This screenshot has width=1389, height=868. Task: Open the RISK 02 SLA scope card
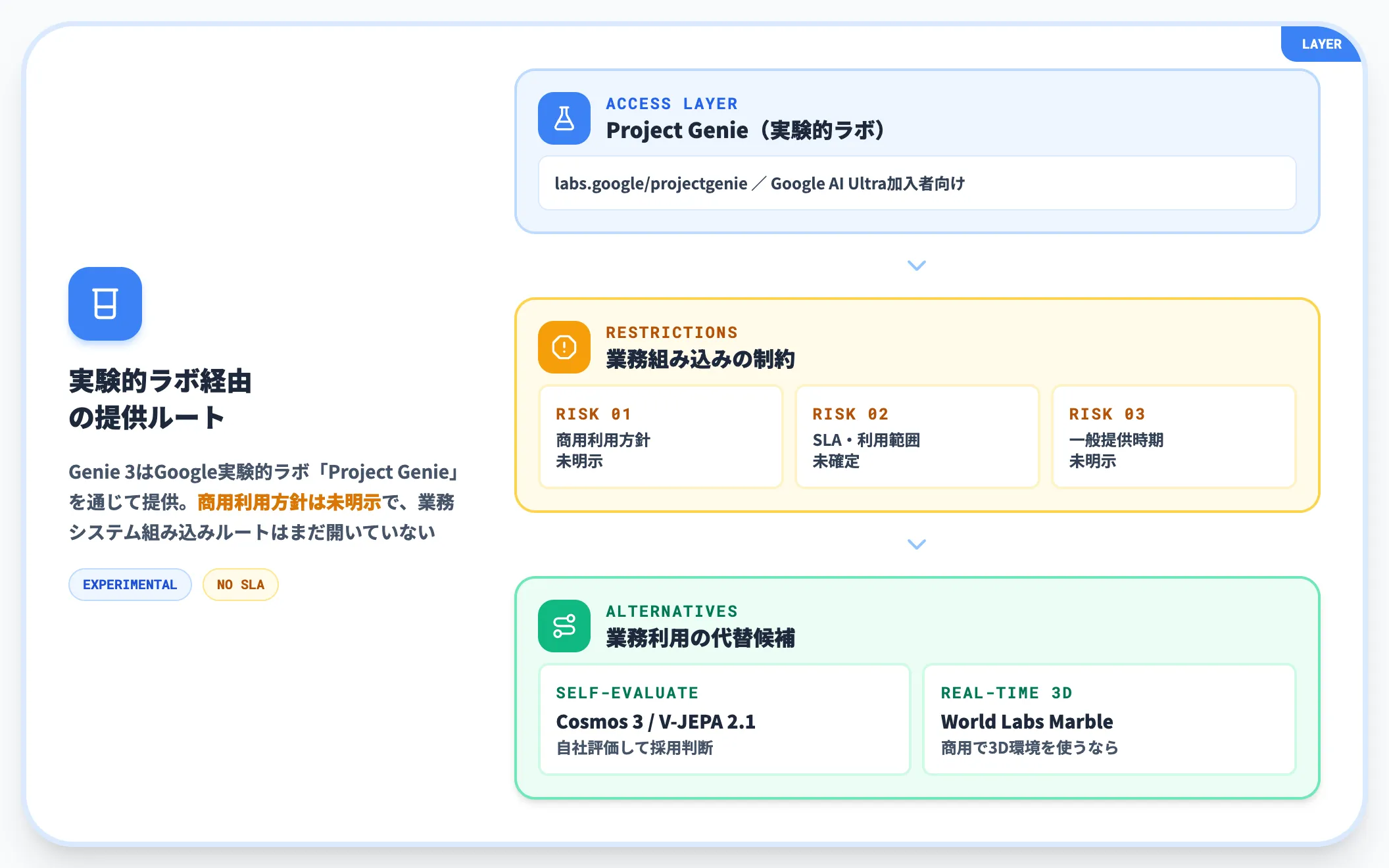[917, 437]
